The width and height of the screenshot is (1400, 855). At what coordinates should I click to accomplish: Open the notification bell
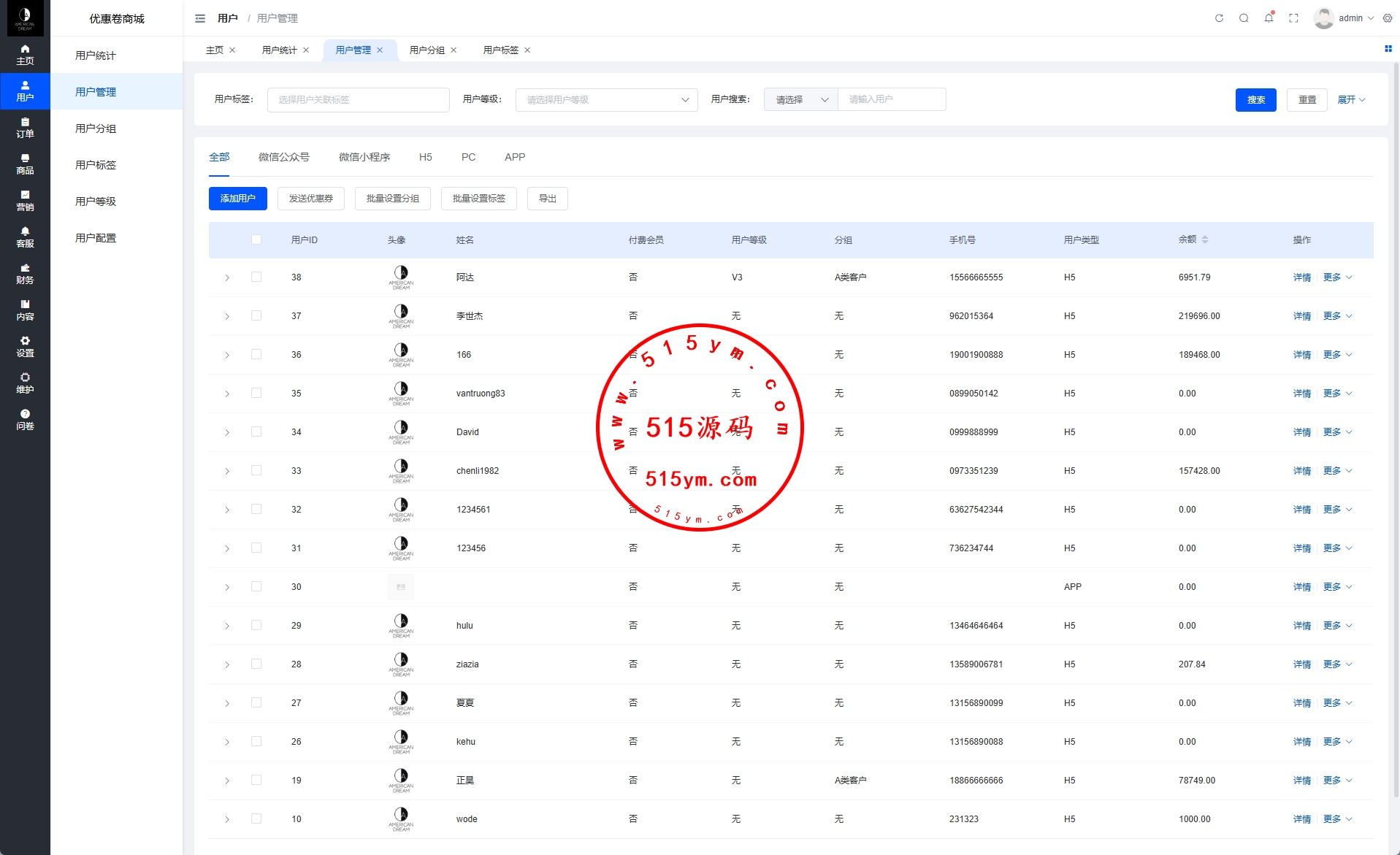[x=1269, y=18]
